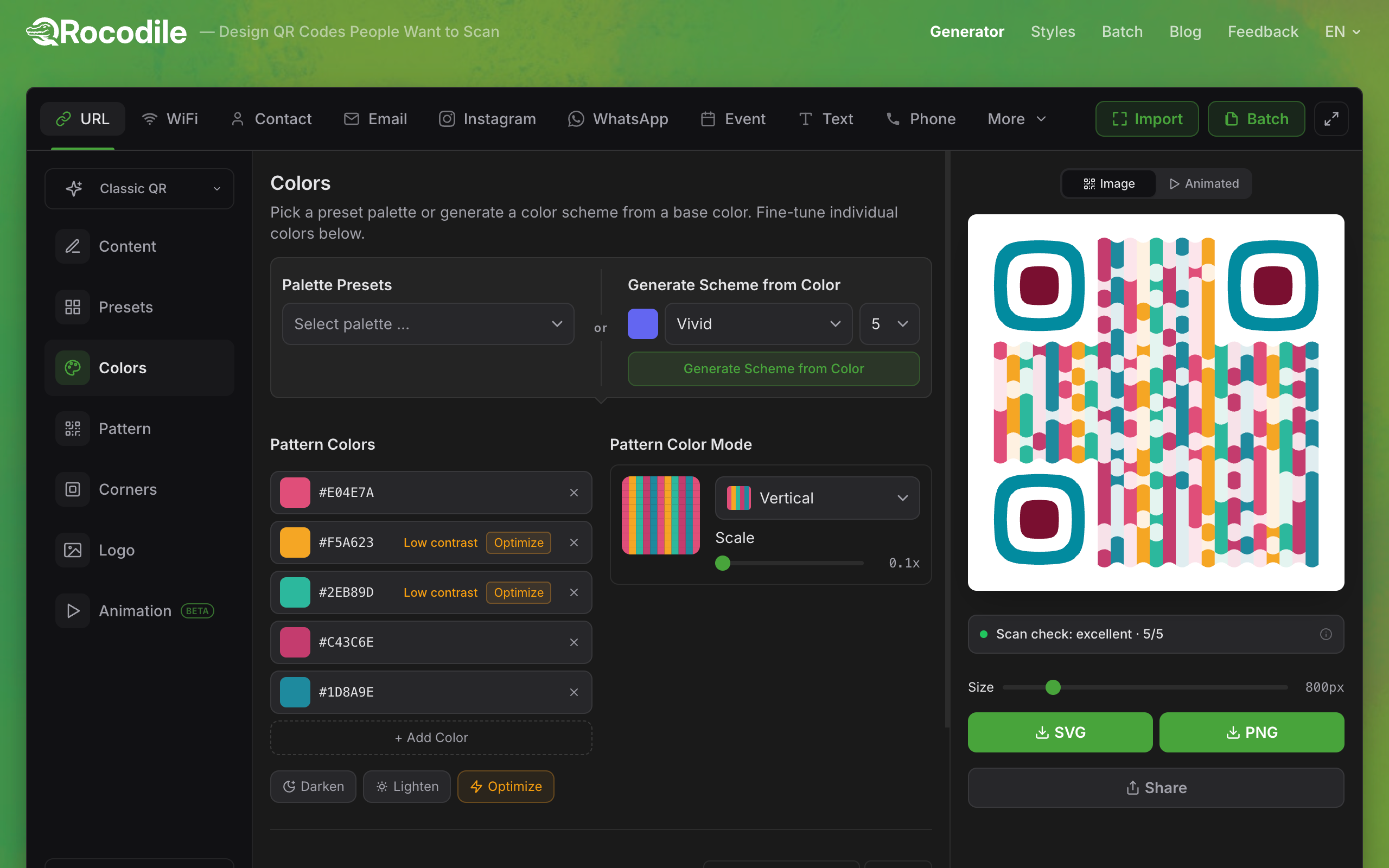Viewport: 1389px width, 868px height.
Task: Click the fullscreen expand arrows icon
Action: (x=1331, y=119)
